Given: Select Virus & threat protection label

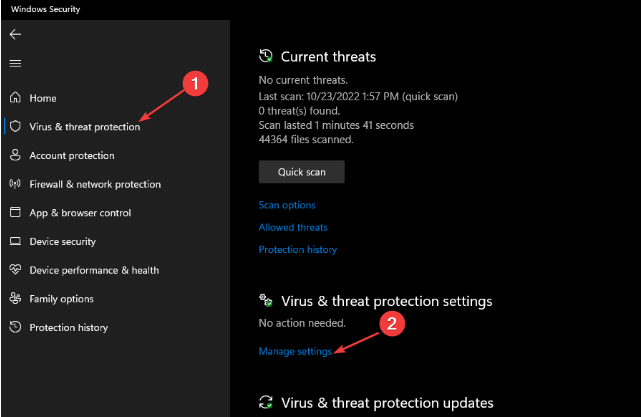Looking at the screenshot, I should click(x=85, y=127).
